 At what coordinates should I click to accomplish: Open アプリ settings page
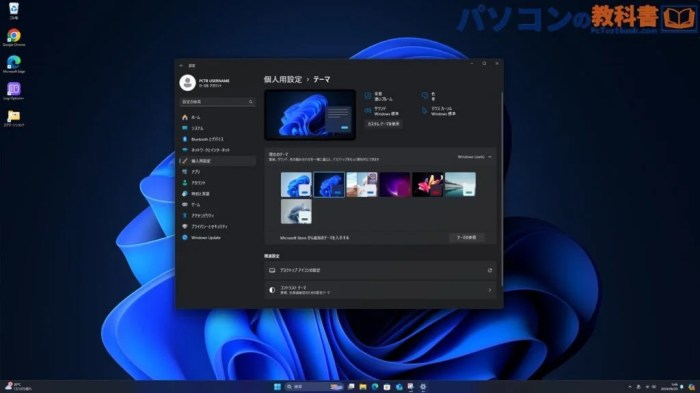tap(217, 172)
